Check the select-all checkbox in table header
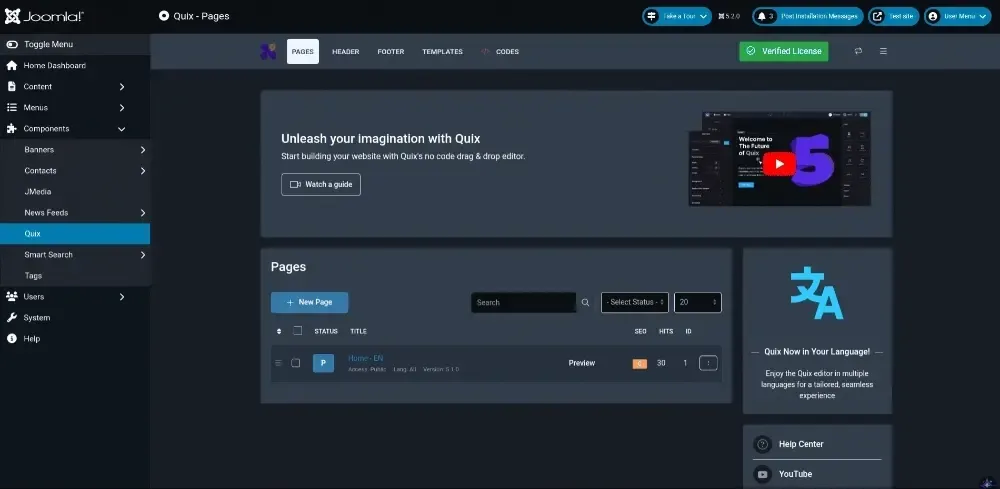 297,331
